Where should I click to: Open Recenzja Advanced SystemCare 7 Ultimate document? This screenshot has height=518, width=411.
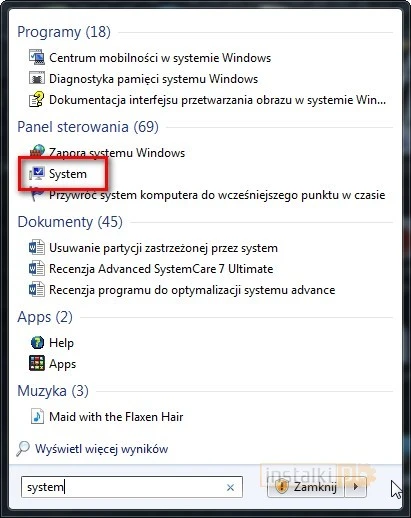click(x=151, y=269)
